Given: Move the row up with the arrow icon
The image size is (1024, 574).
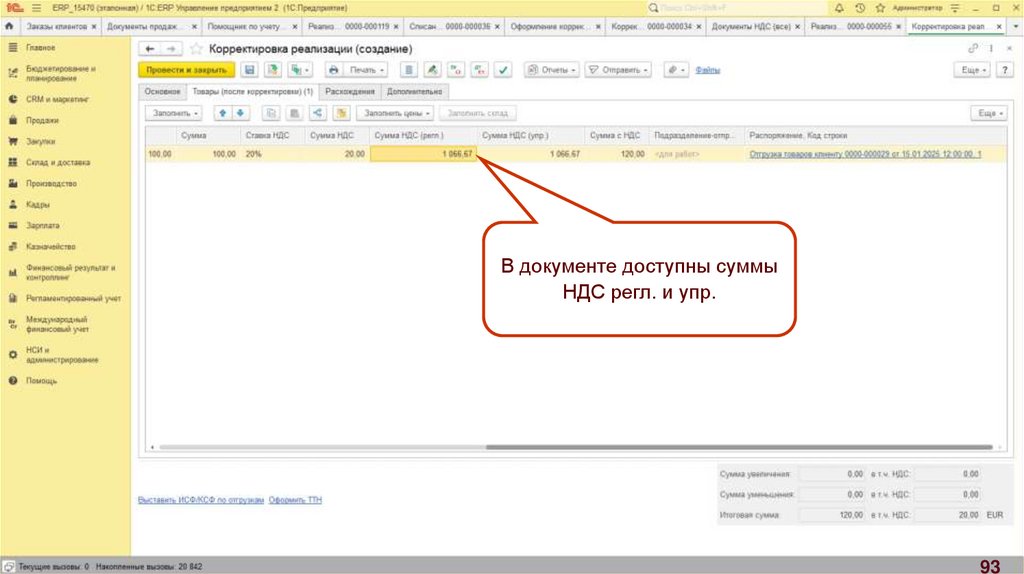Looking at the screenshot, I should [x=223, y=114].
